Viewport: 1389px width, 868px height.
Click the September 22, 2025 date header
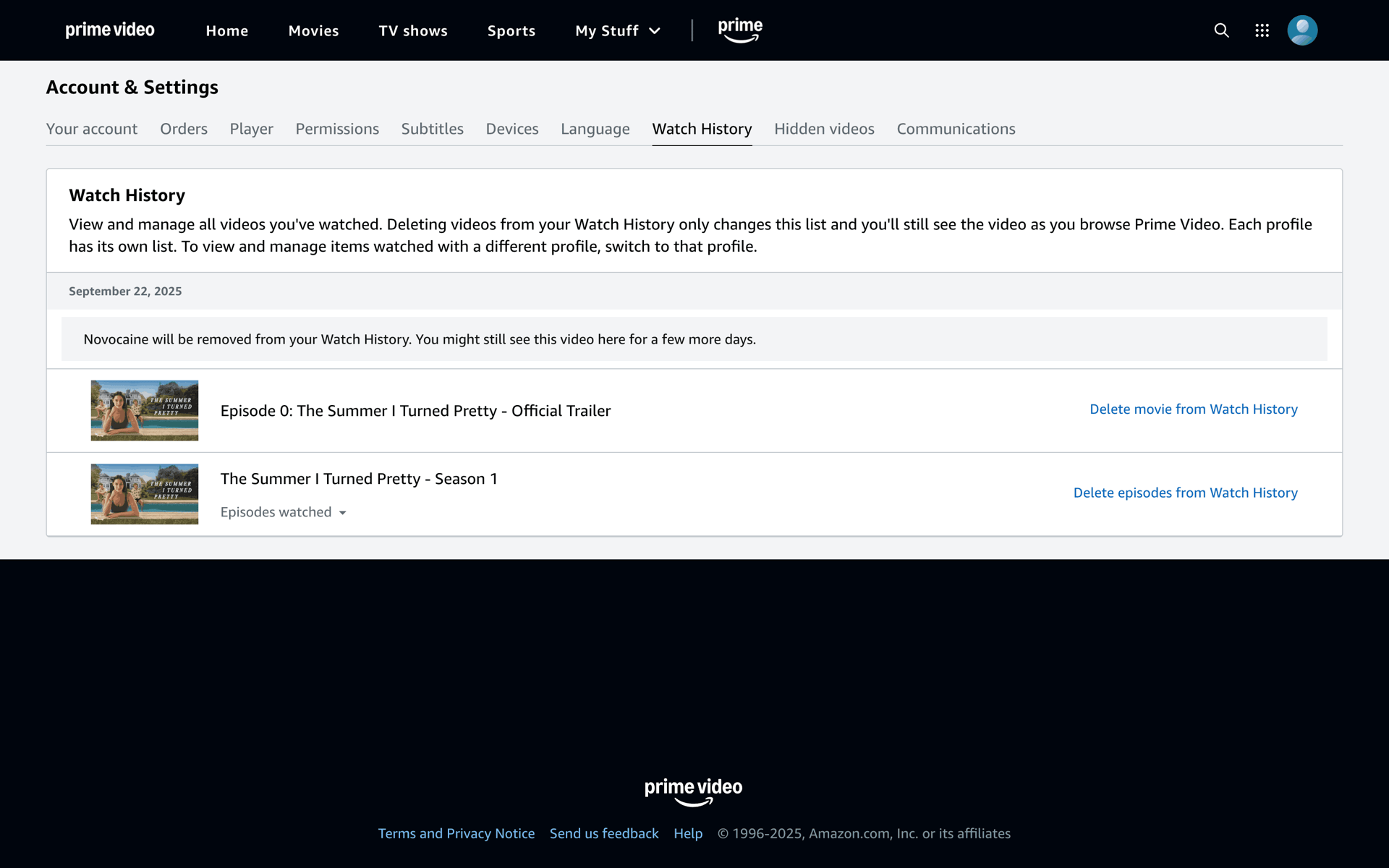click(125, 291)
